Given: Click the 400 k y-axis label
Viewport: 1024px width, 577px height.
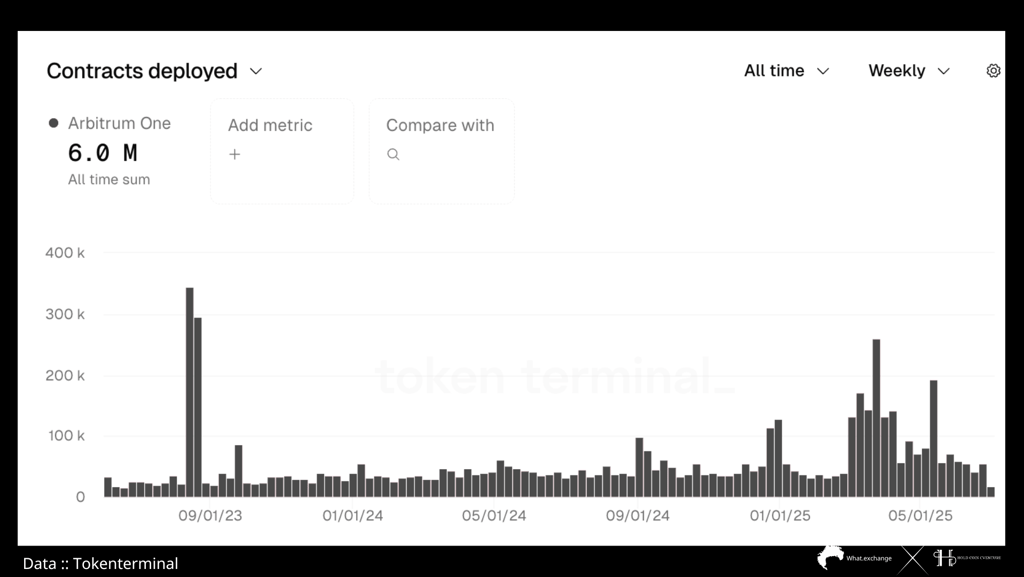Looking at the screenshot, I should [x=65, y=253].
